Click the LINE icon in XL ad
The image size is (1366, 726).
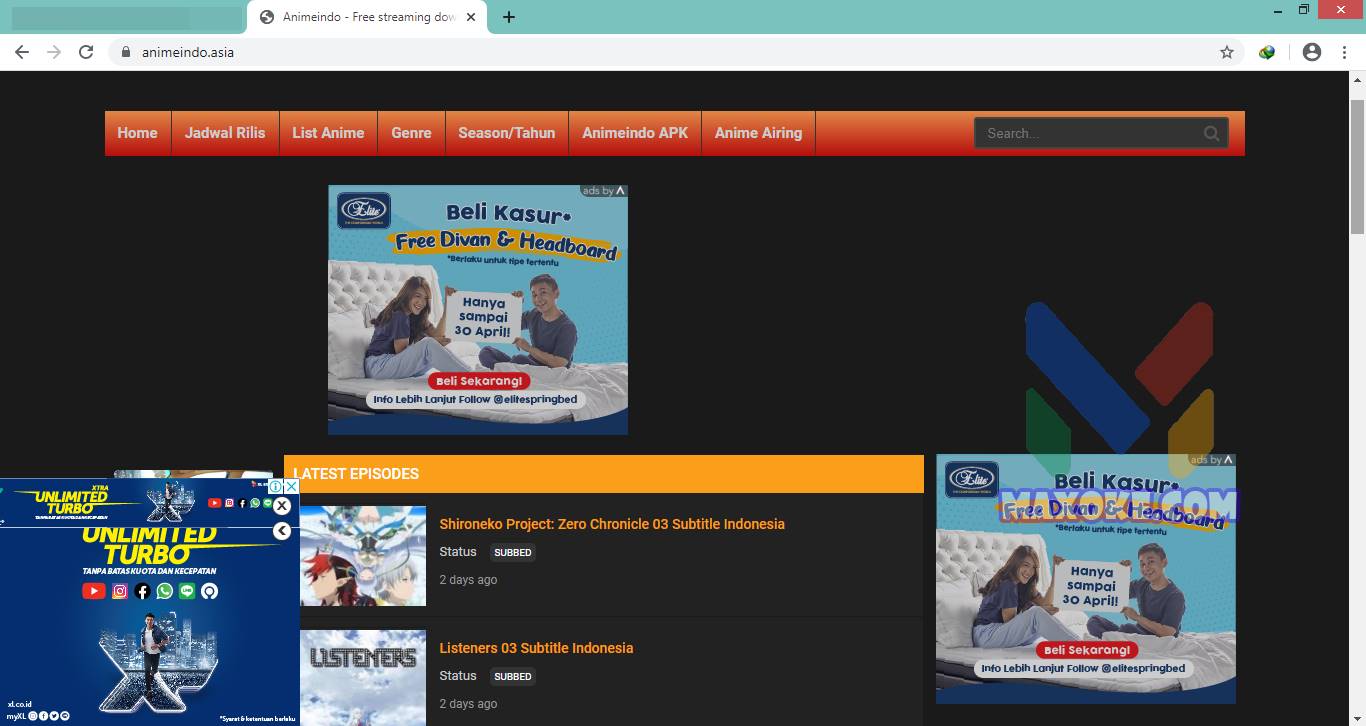coord(187,591)
